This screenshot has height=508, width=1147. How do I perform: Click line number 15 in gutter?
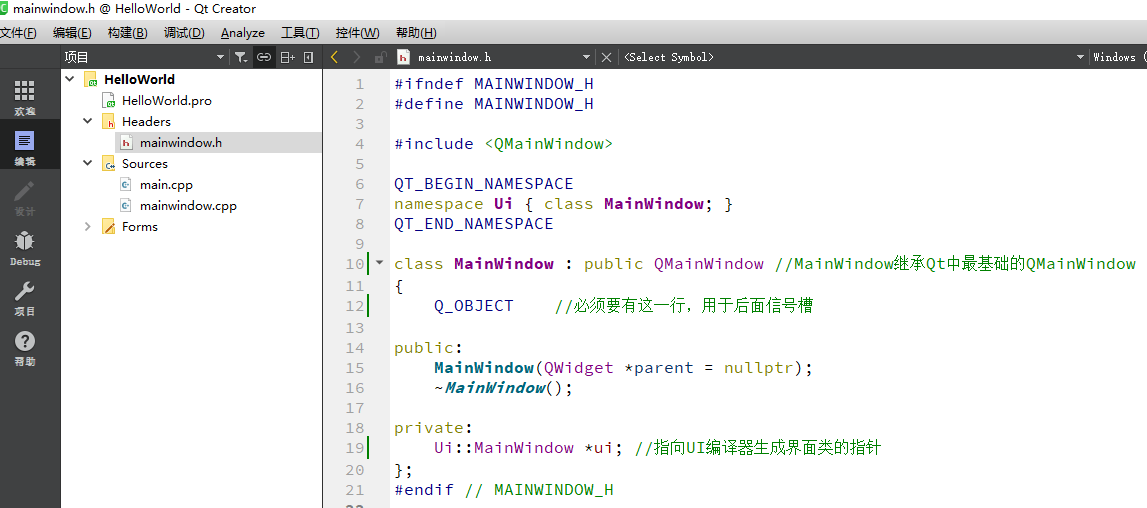tap(355, 367)
